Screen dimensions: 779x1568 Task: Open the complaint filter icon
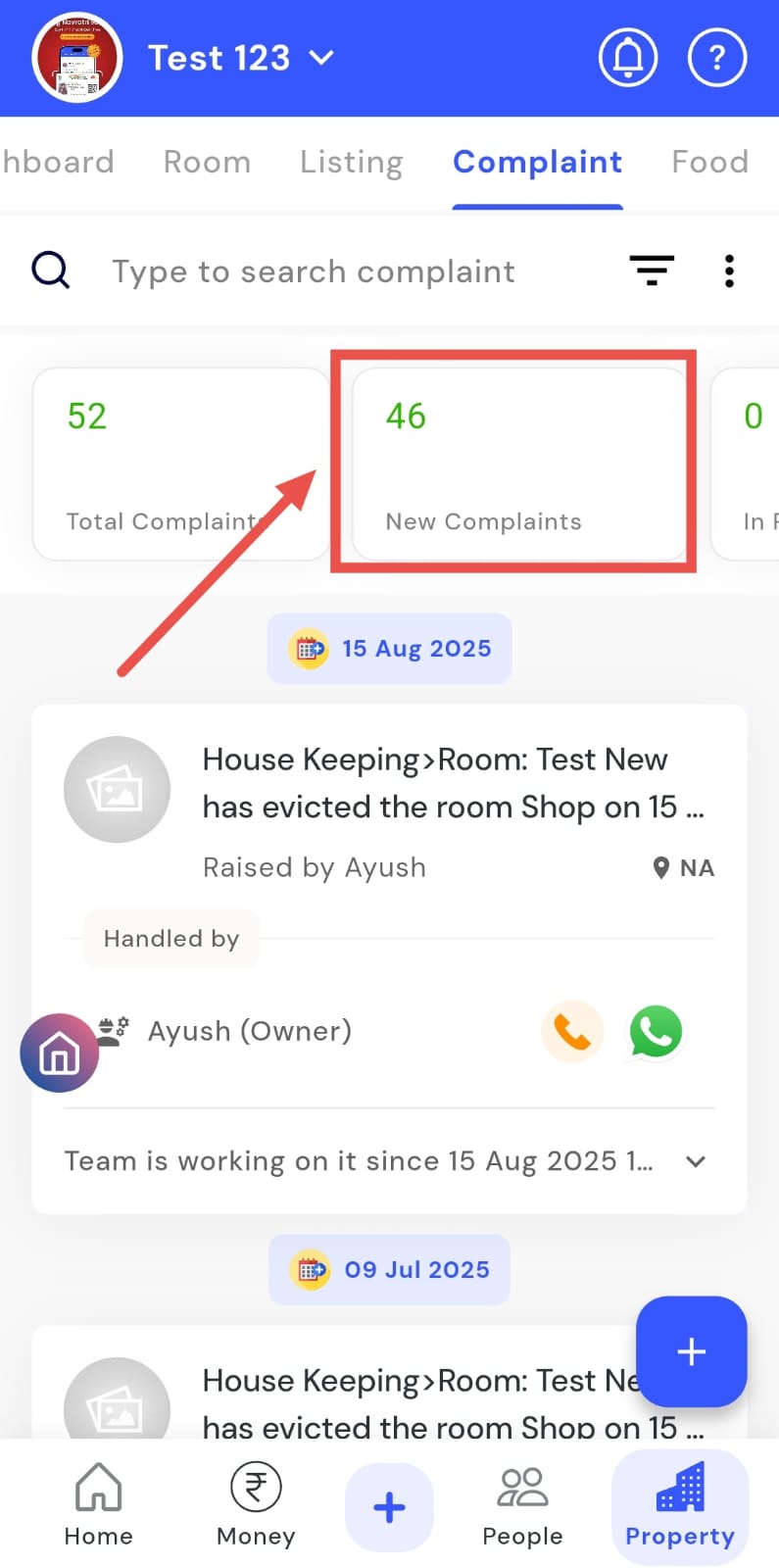click(x=651, y=270)
